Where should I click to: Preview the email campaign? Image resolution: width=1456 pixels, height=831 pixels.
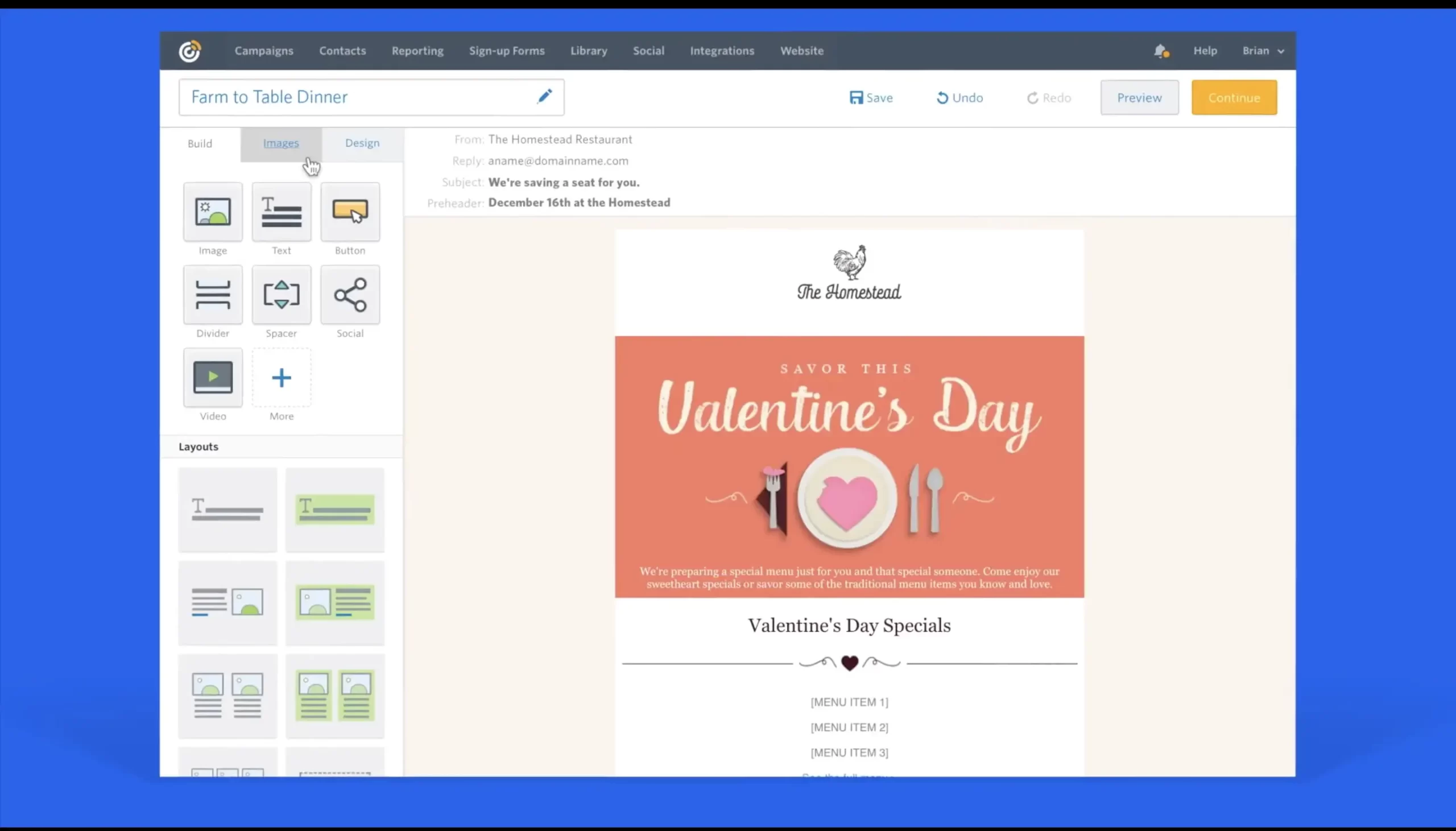[1139, 97]
